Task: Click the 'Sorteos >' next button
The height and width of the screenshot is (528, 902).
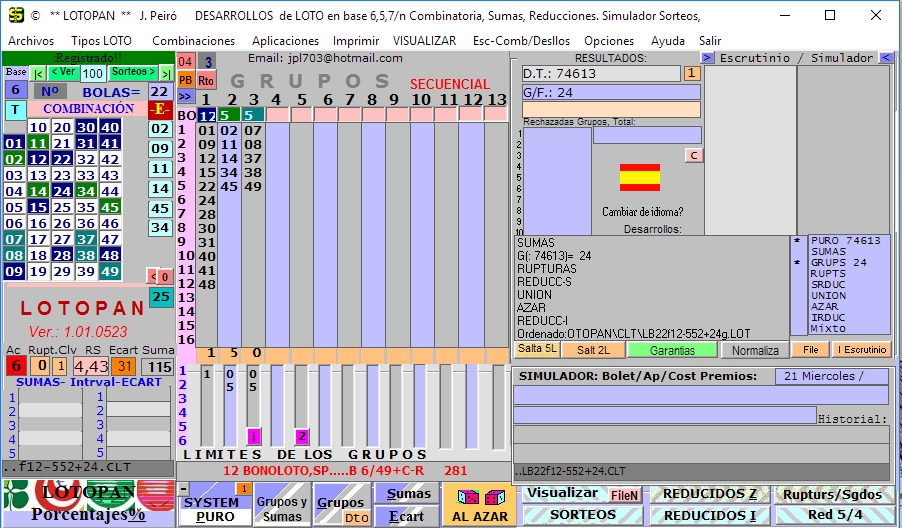Action: tap(133, 73)
